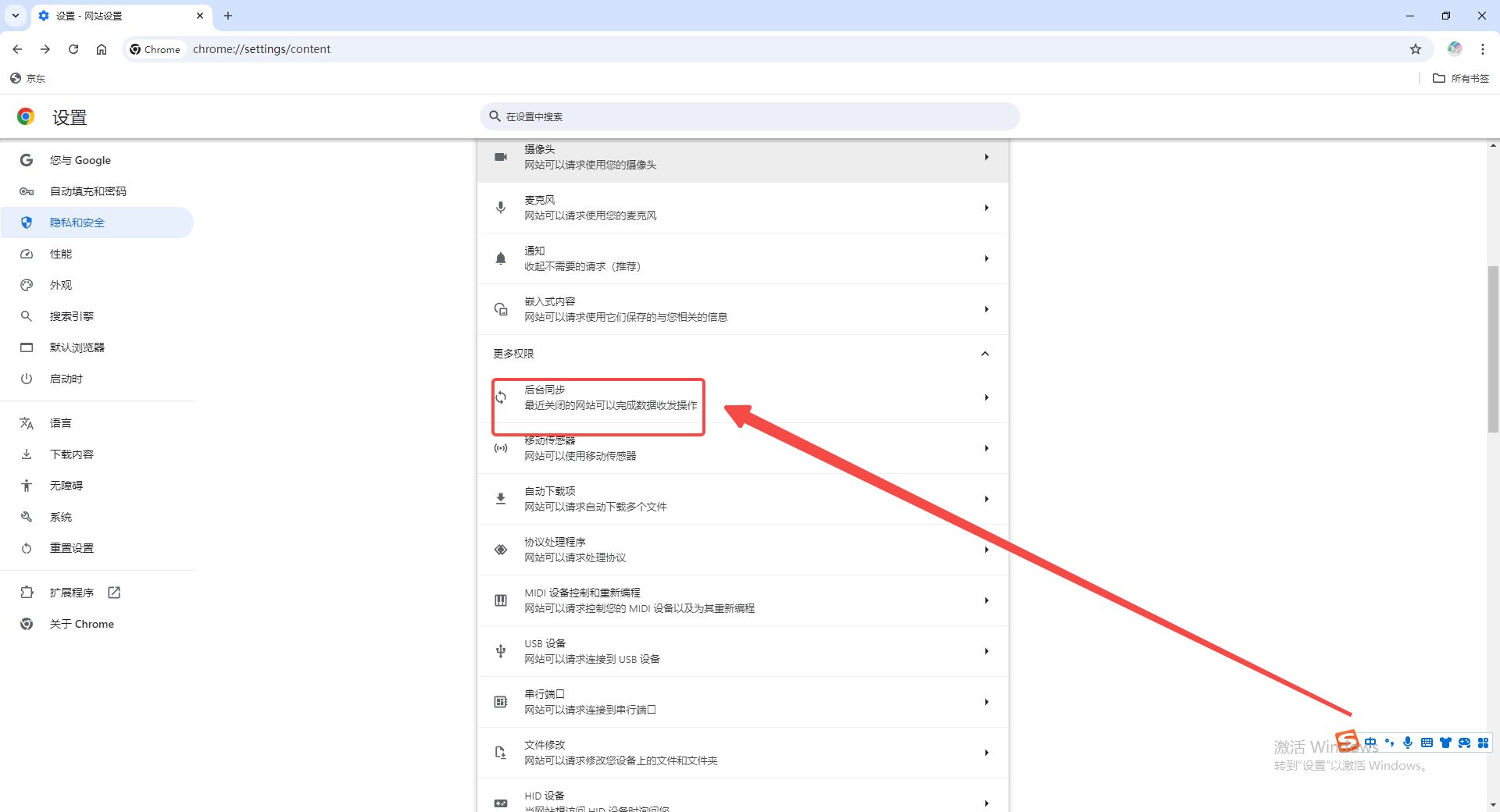Close the 设置 - 网站设置 tab
Screen dimensions: 1500x812
(200, 16)
